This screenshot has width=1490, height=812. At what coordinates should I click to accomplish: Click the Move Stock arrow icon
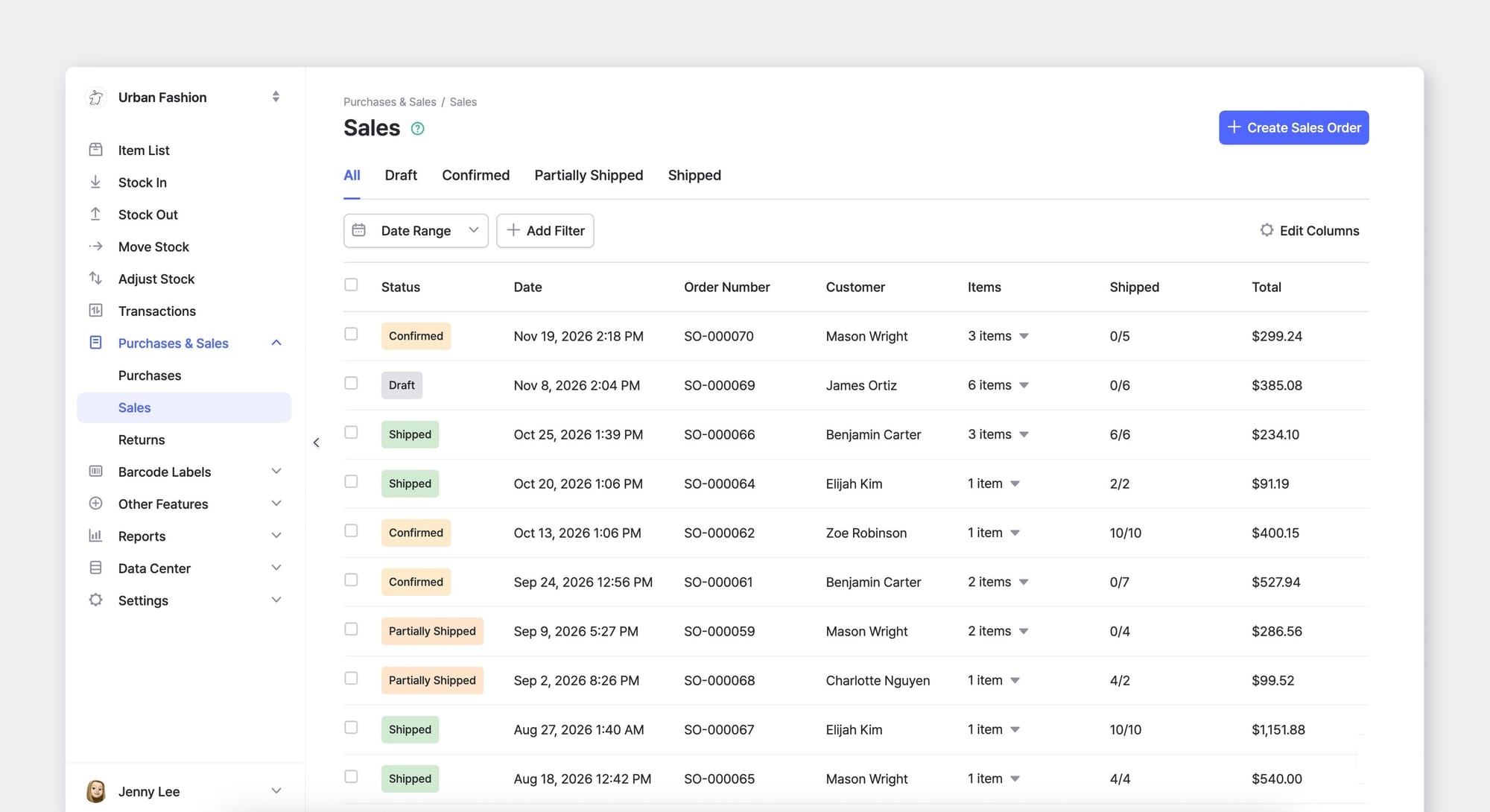tap(95, 246)
